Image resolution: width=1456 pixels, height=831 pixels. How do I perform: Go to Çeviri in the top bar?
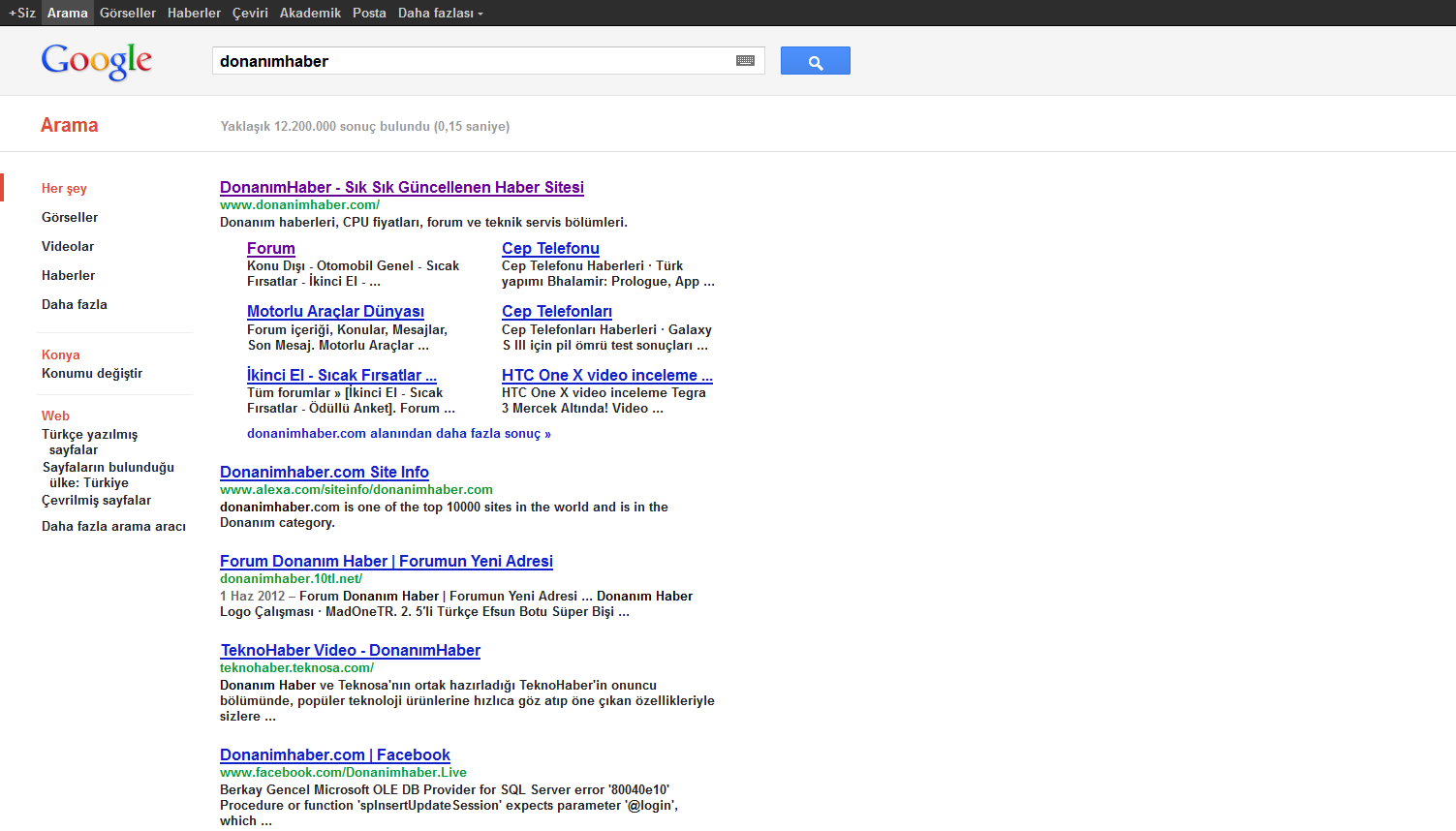pyautogui.click(x=250, y=13)
